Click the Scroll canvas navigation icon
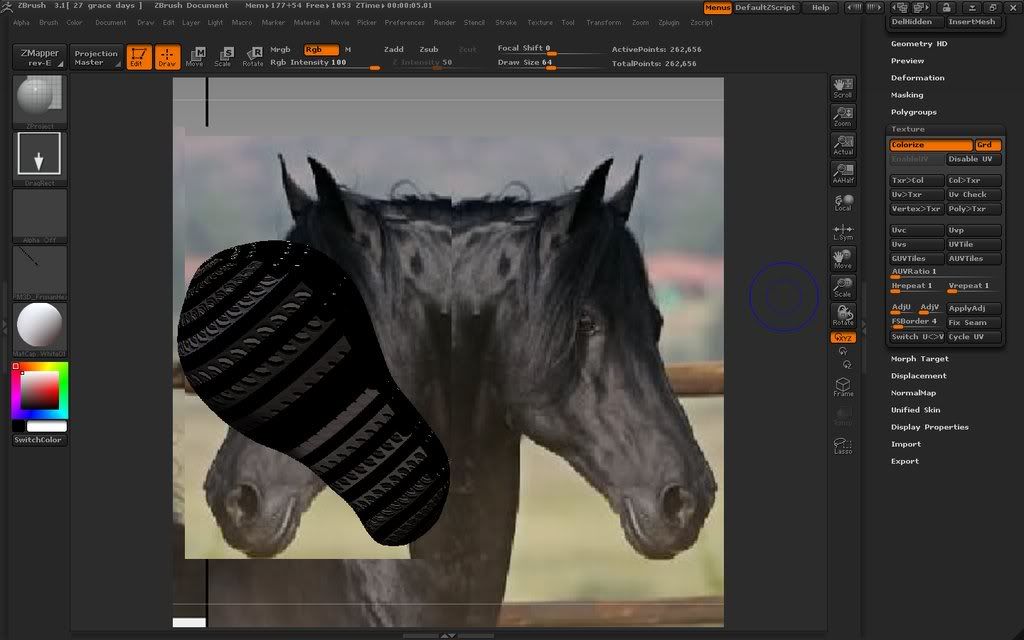This screenshot has width=1024, height=640. point(843,88)
